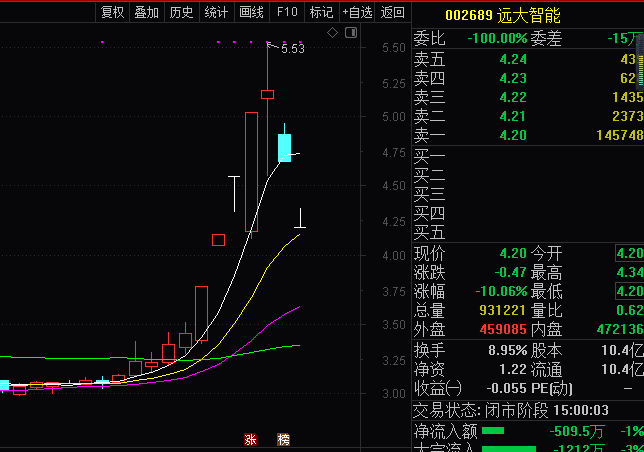This screenshot has height=452, width=644.
Task: Click the 复权 toolbar button
Action: (x=113, y=12)
